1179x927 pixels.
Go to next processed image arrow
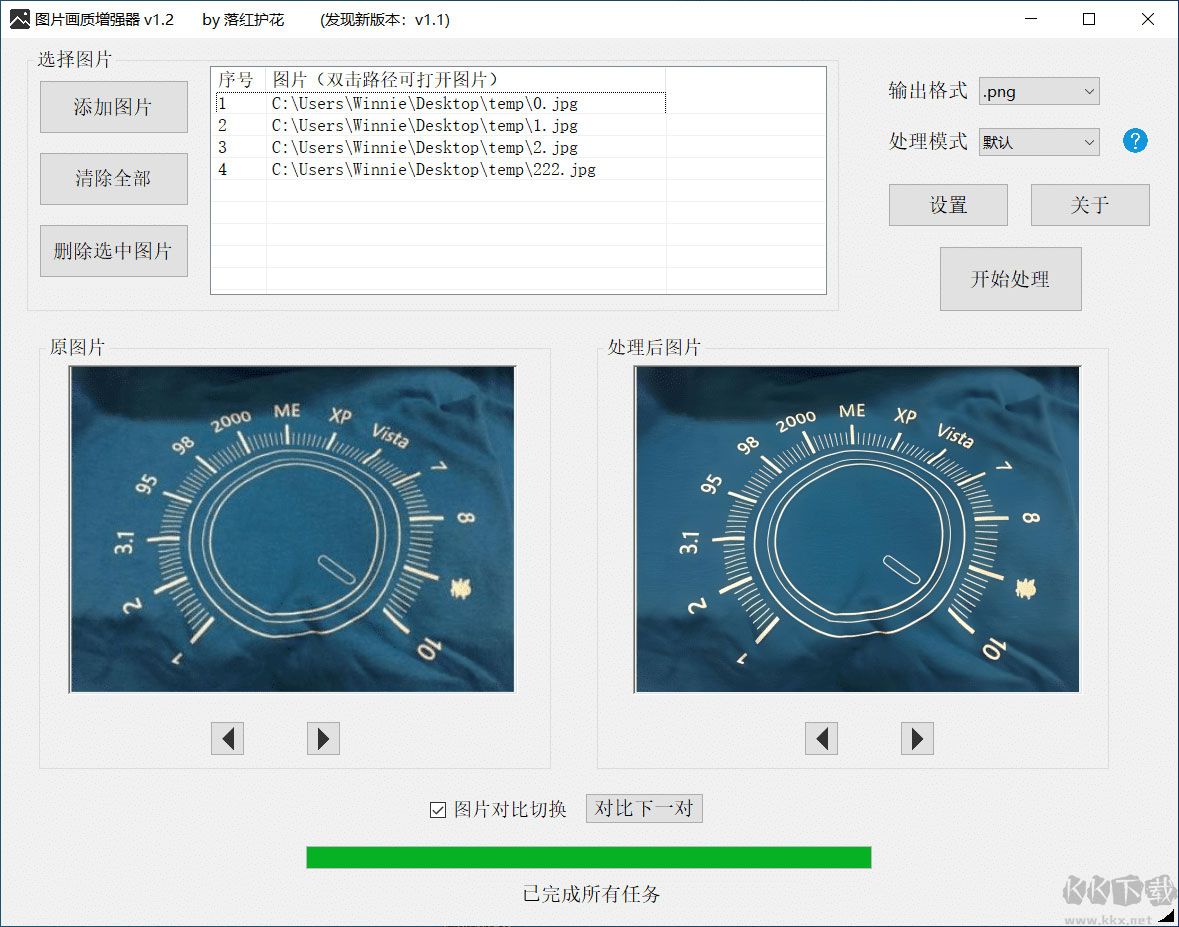pyautogui.click(x=917, y=739)
